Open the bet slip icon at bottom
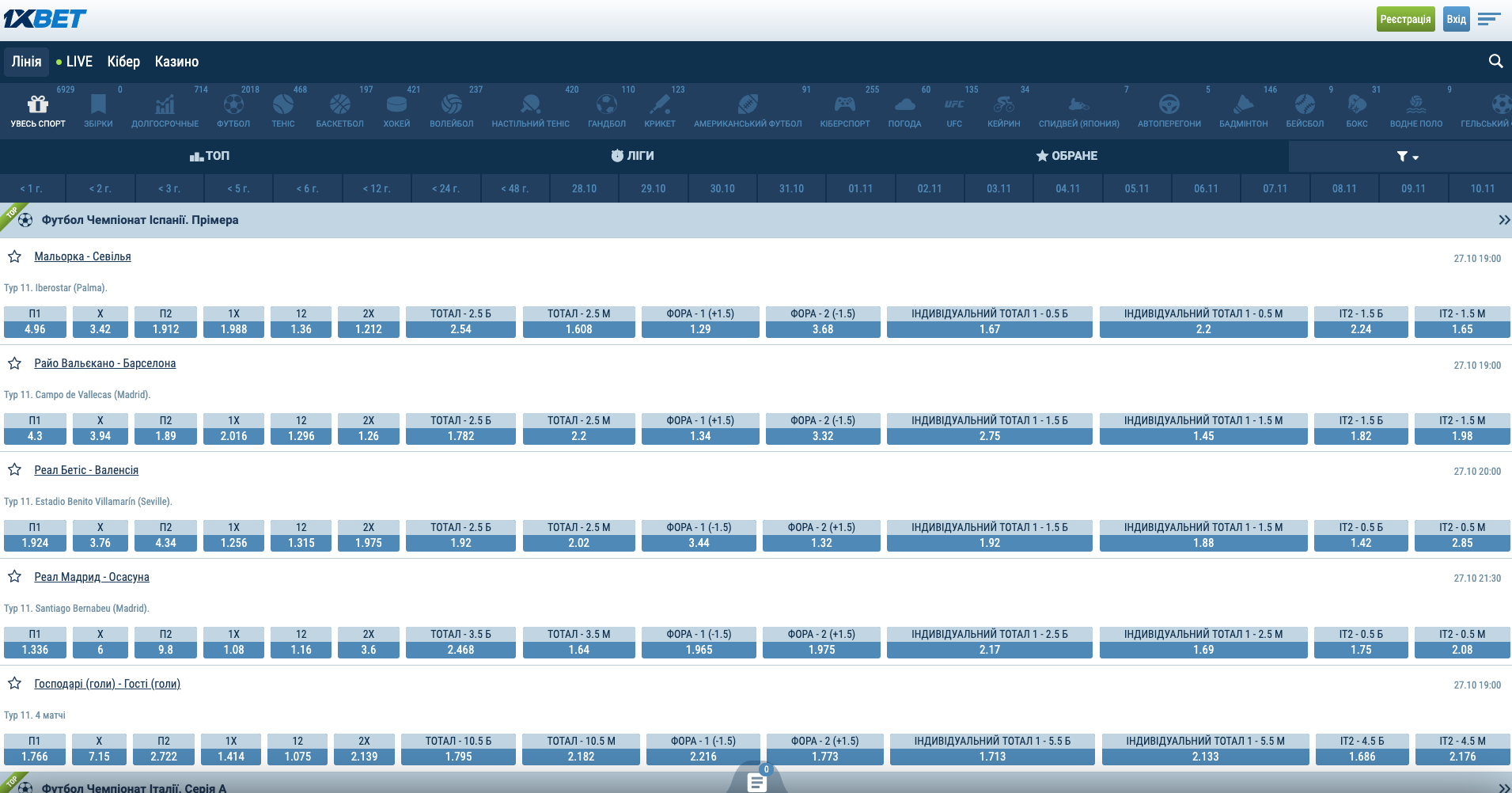Screen dimensions: 1512x793 point(757,781)
